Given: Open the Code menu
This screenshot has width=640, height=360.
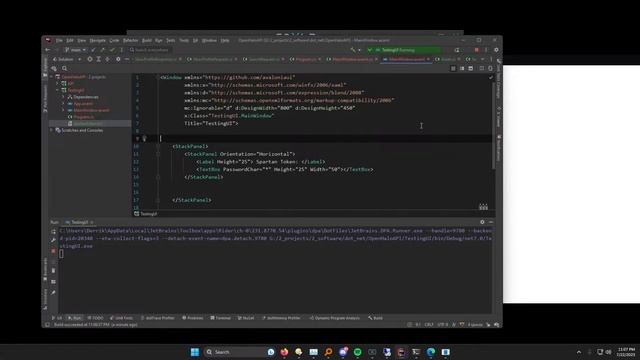Looking at the screenshot, I should point(114,40).
